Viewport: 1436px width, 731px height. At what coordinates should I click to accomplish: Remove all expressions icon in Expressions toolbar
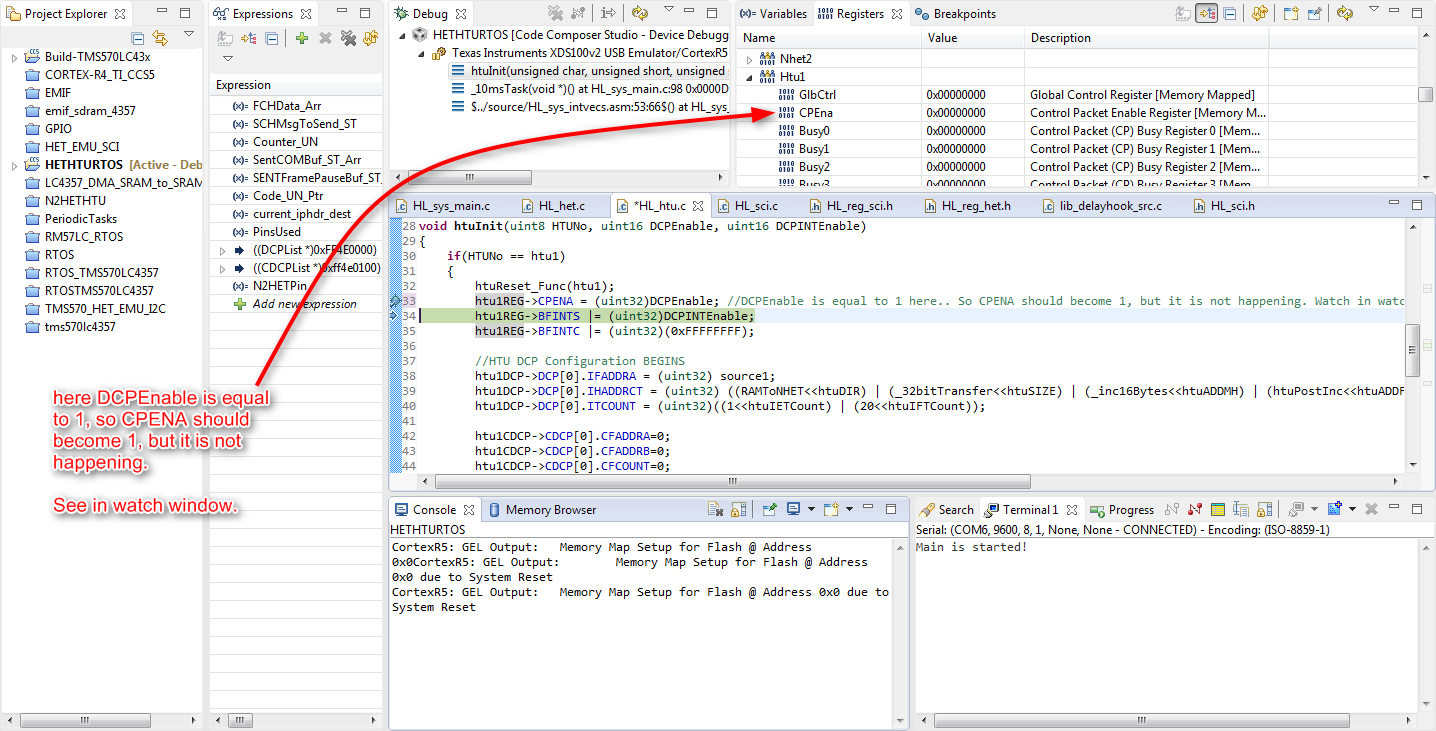pyautogui.click(x=348, y=38)
